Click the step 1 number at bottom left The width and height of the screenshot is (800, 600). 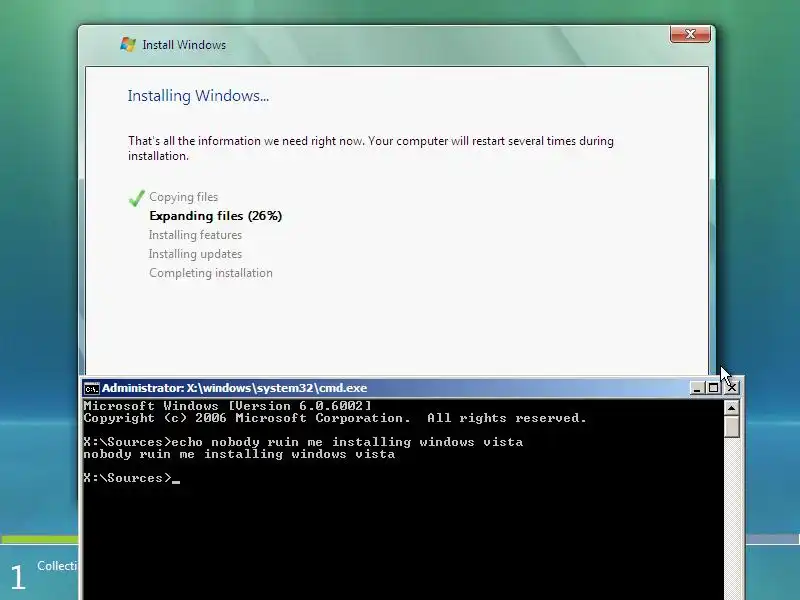coord(18,577)
